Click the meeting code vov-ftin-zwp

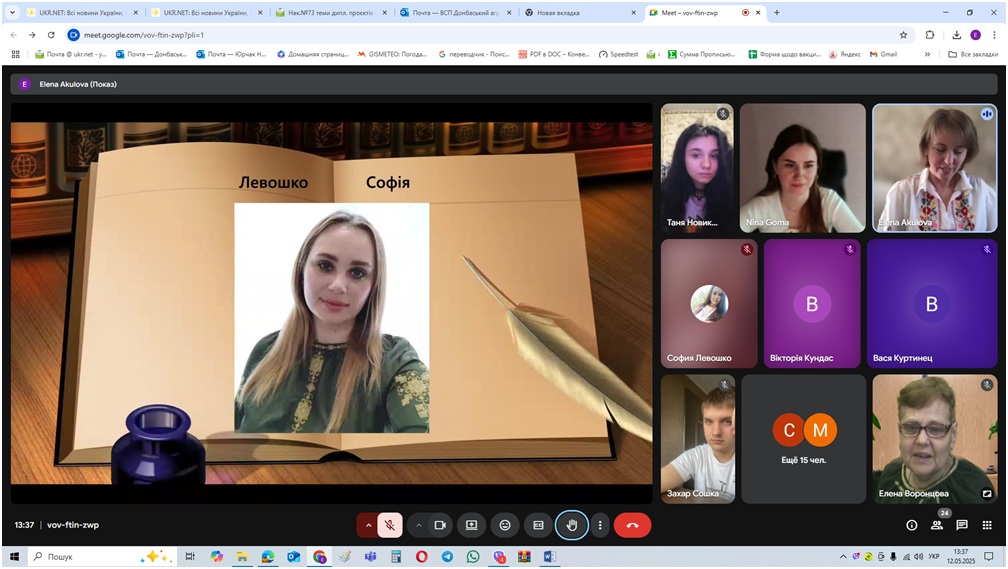tap(73, 525)
